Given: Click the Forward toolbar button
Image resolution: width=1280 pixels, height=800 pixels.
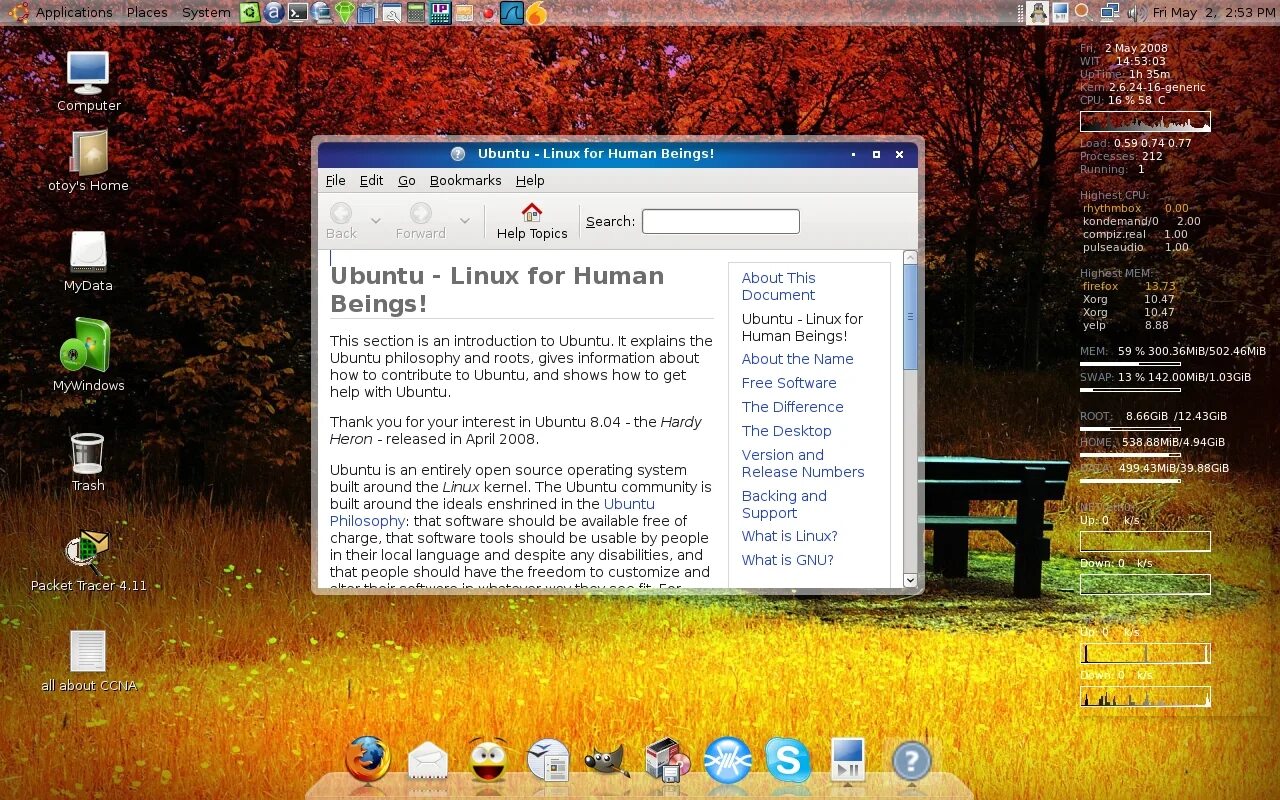Looking at the screenshot, I should [x=420, y=221].
